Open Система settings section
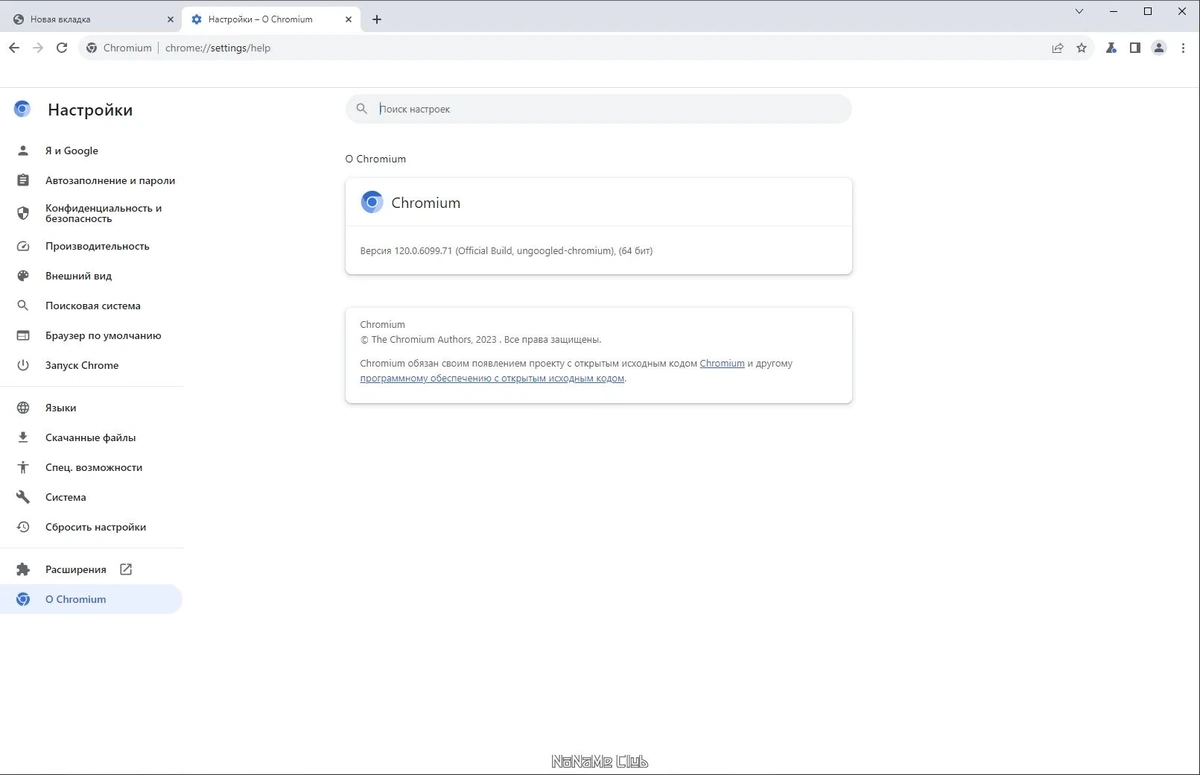This screenshot has width=1200, height=775. coord(91,497)
